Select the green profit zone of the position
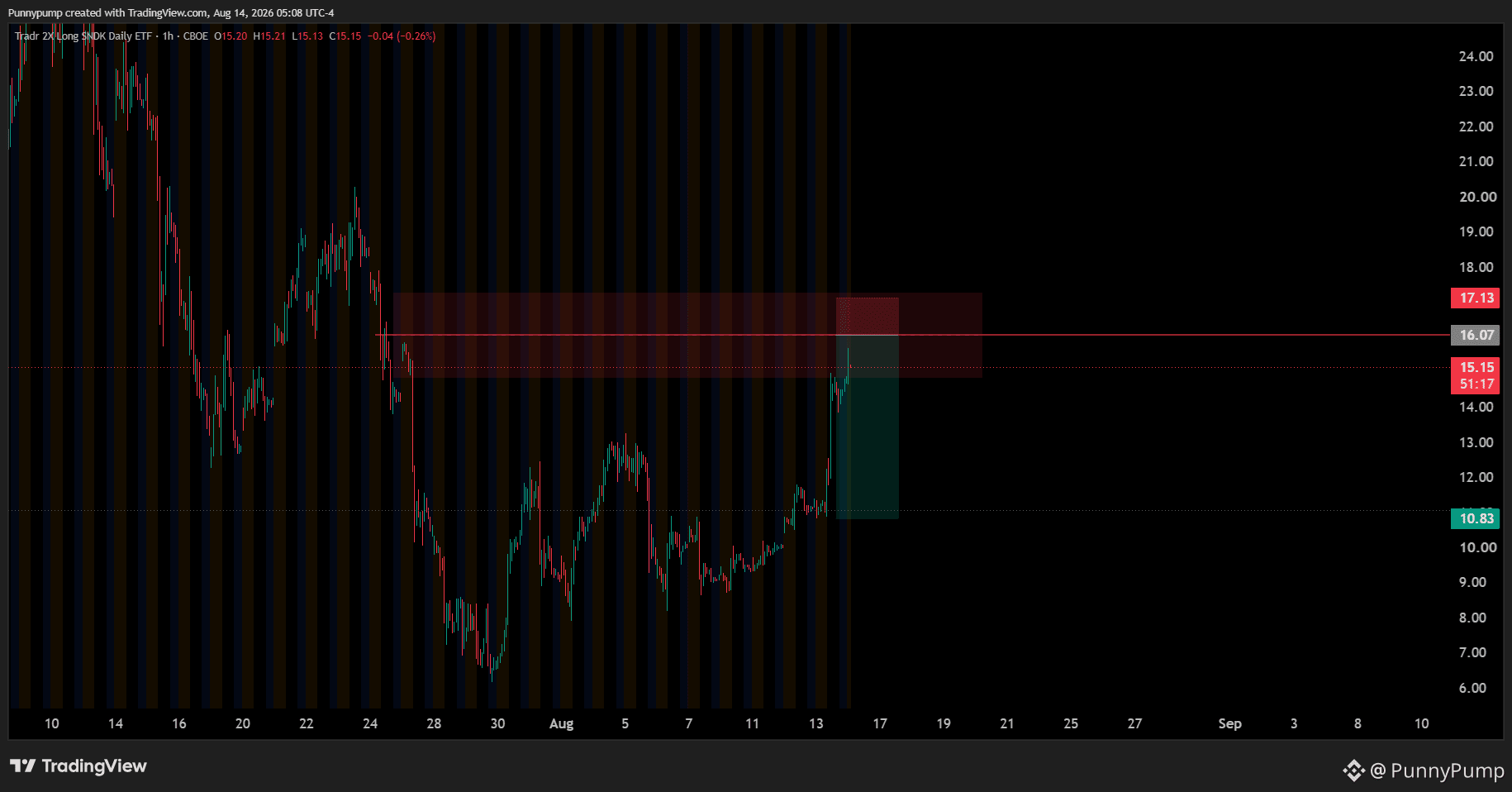 [867, 427]
